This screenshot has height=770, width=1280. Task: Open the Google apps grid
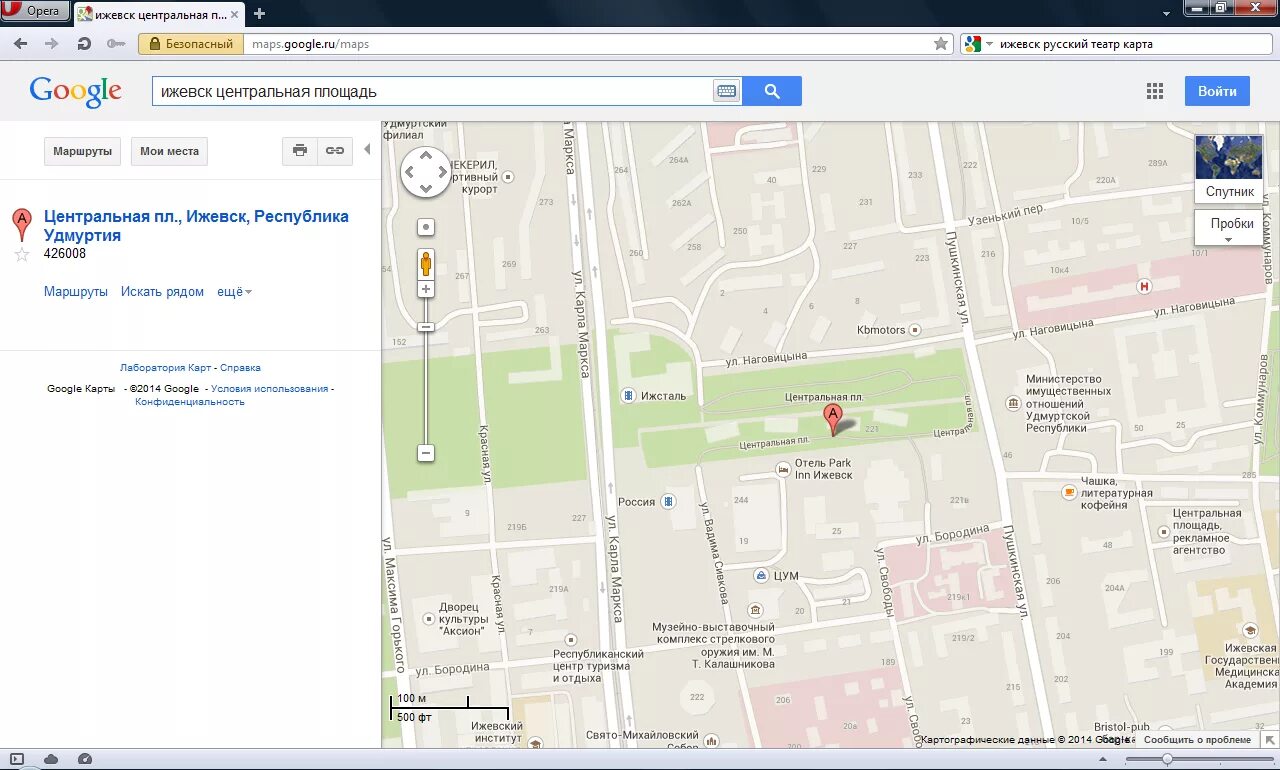[1155, 91]
